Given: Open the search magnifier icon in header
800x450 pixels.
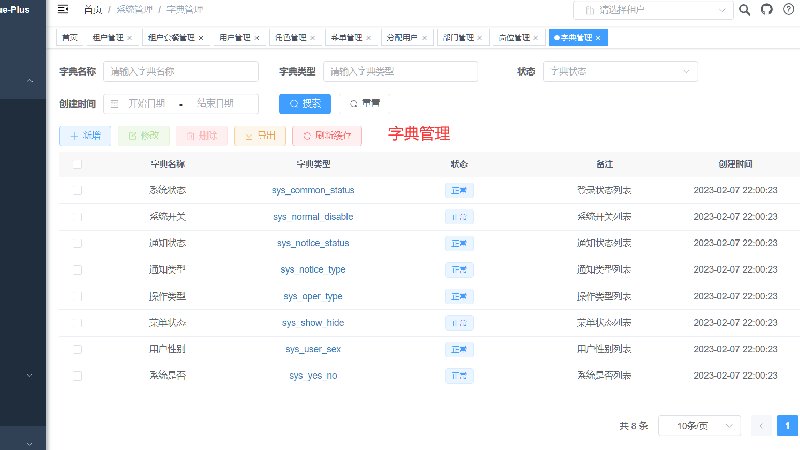Looking at the screenshot, I should tap(744, 10).
